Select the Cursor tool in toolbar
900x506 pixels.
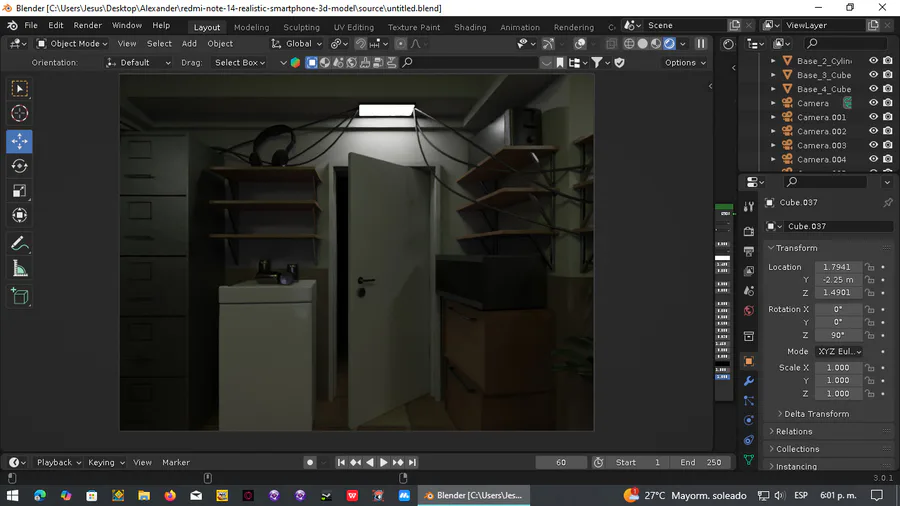tap(20, 114)
